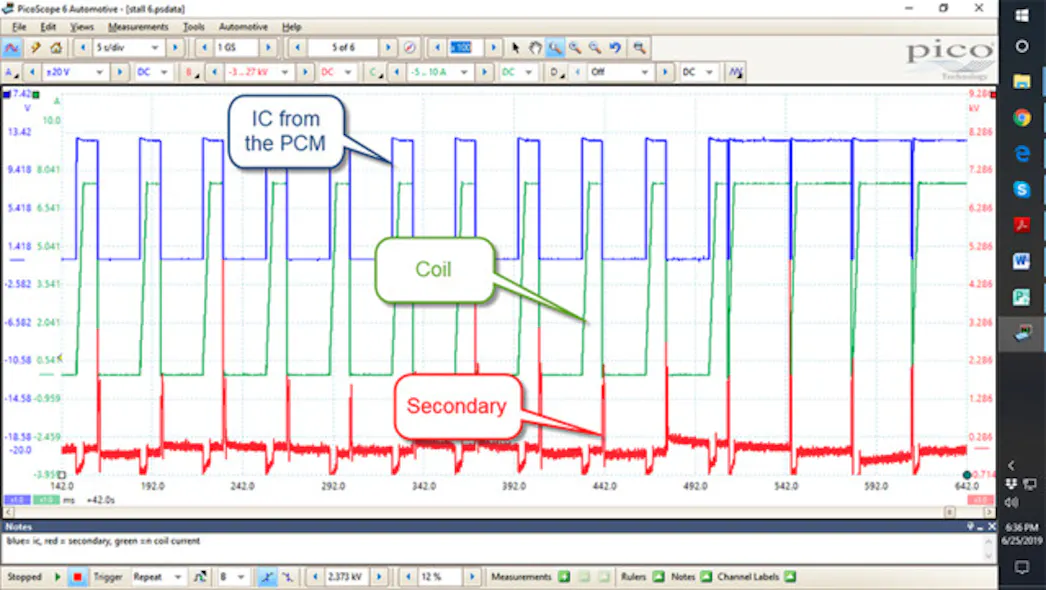Click the zoom in magnifier
The width and height of the screenshot is (1046, 590).
click(574, 48)
